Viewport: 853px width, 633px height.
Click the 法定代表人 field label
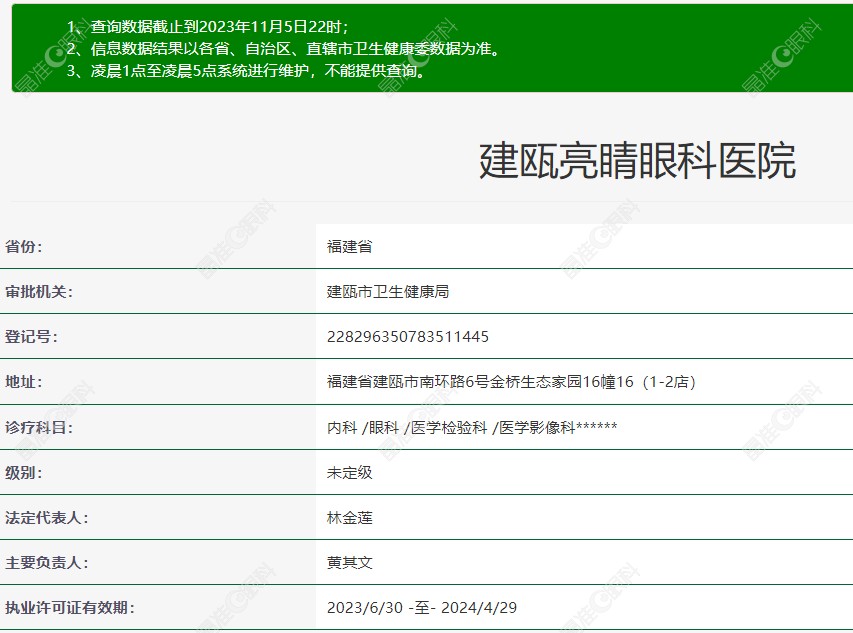46,518
